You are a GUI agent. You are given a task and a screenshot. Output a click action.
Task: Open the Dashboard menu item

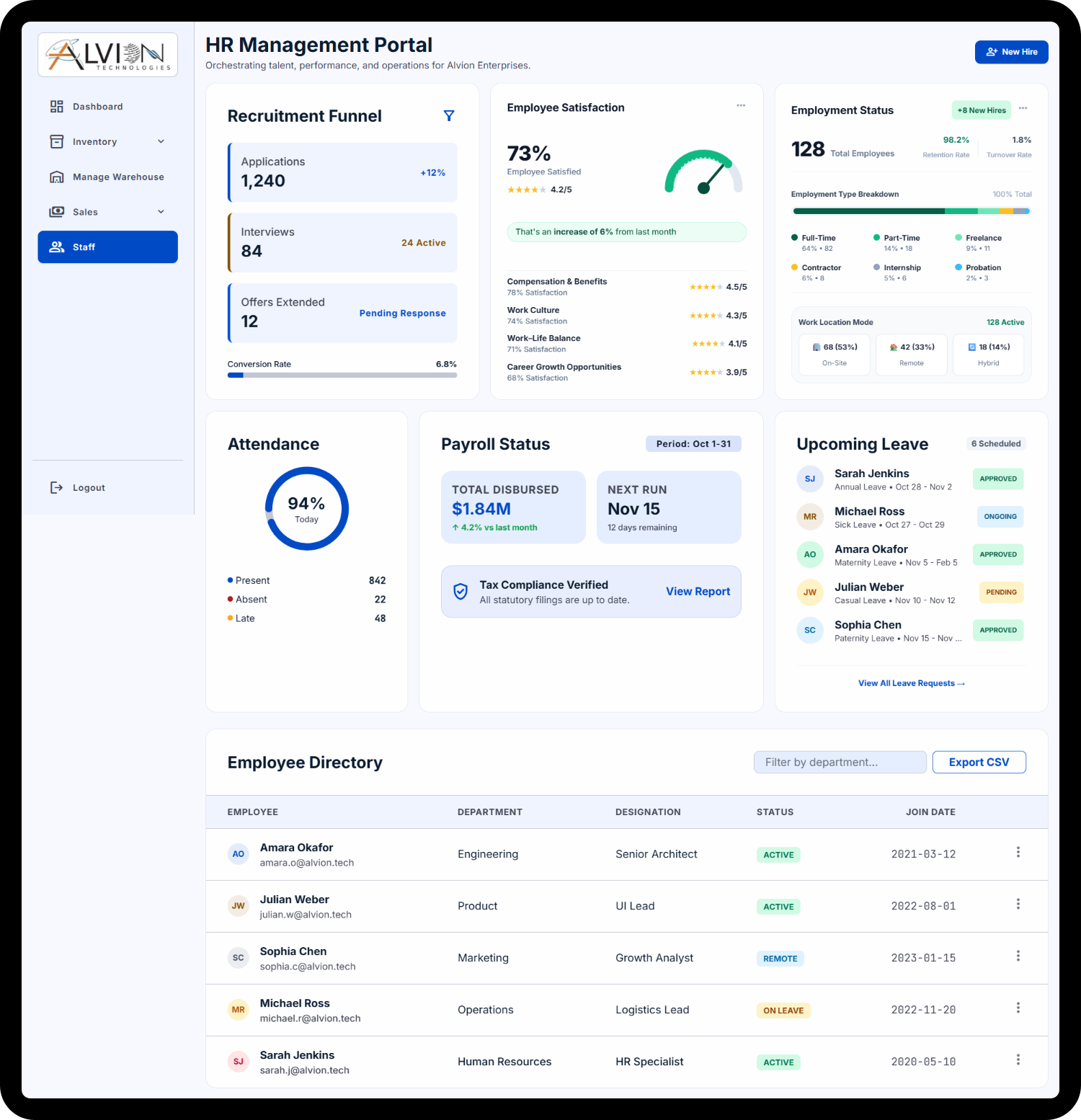point(108,107)
